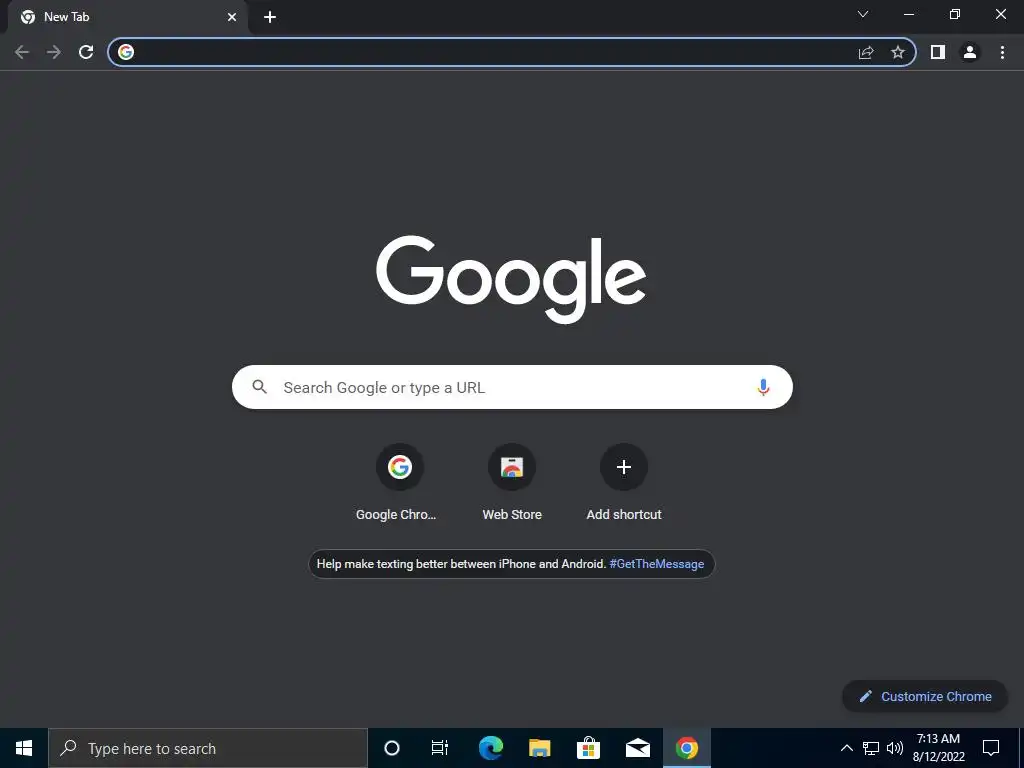Open File Explorer from taskbar
The image size is (1024, 768).
coord(539,748)
